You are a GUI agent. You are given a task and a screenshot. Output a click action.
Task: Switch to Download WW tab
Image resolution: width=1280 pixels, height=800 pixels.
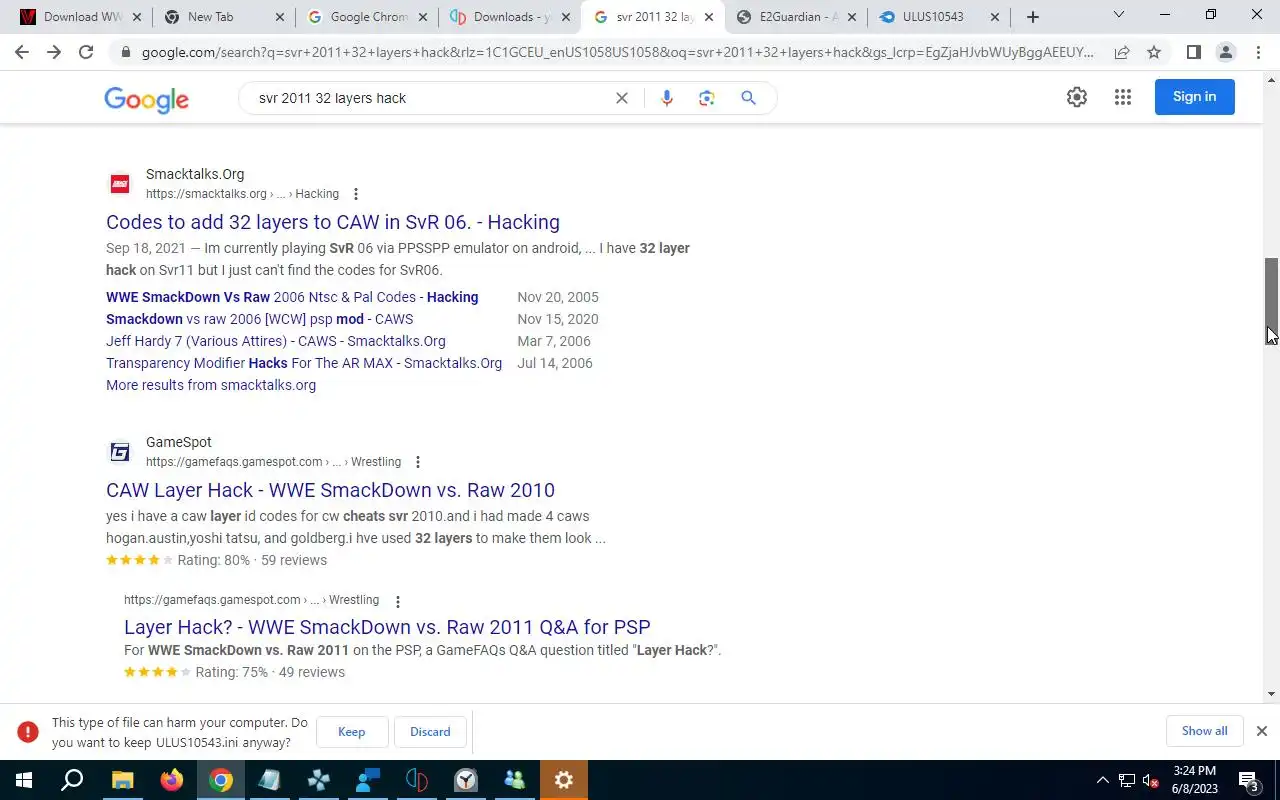(80, 17)
